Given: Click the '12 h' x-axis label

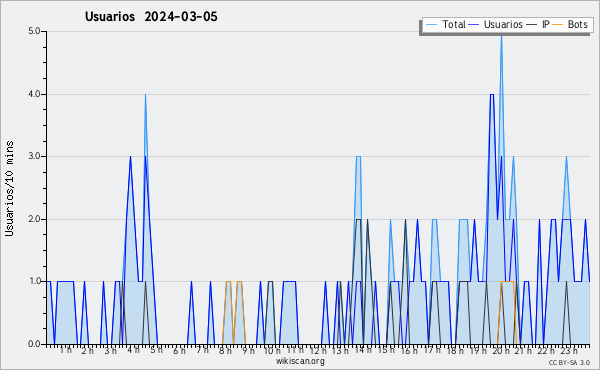Looking at the screenshot, I should 318,351.
